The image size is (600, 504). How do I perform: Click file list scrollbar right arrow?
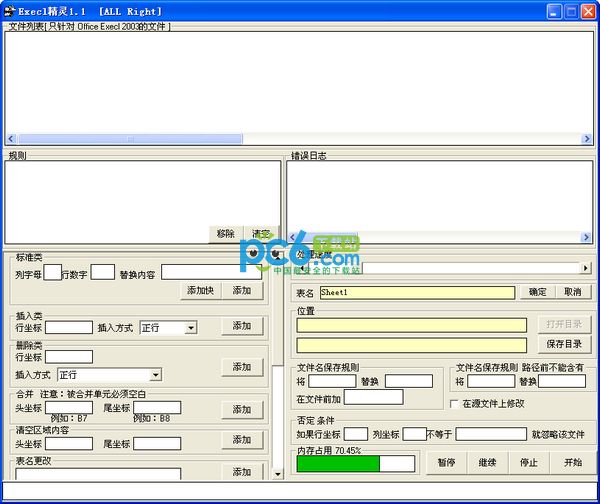tap(586, 139)
